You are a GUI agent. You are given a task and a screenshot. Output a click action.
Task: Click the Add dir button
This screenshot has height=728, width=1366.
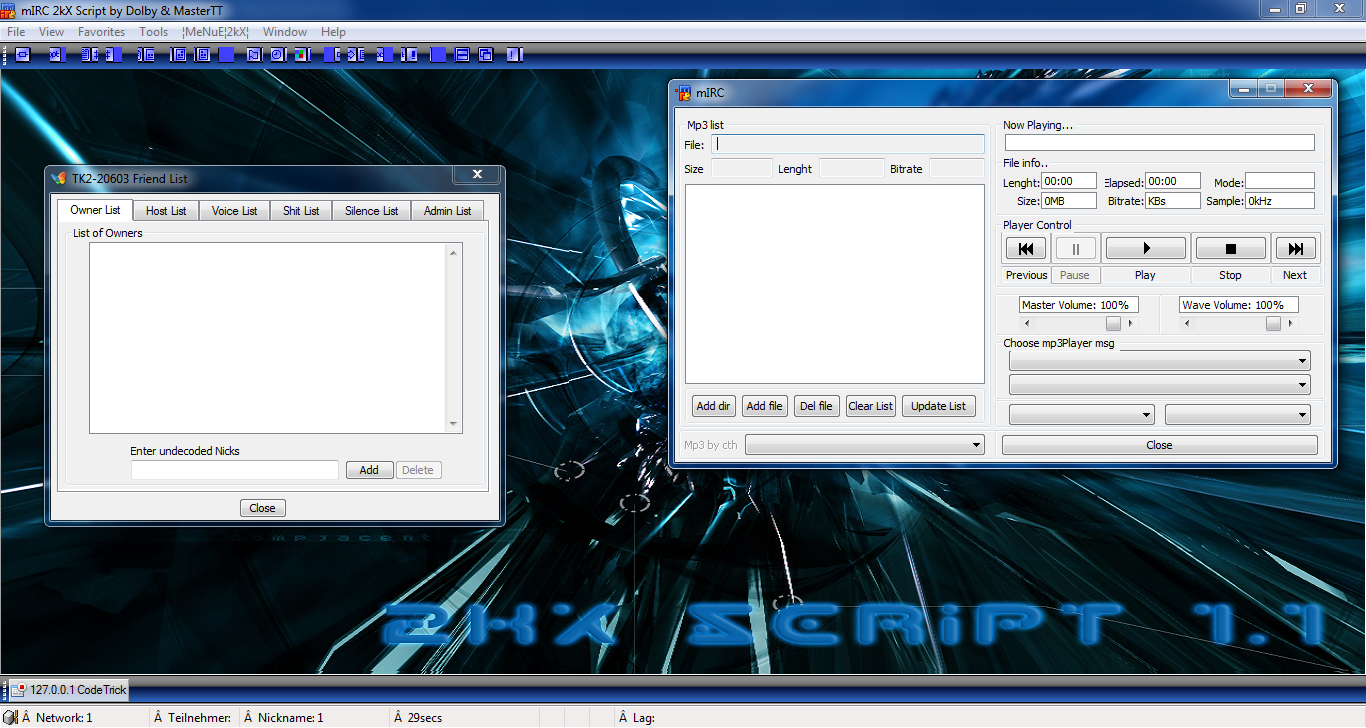[x=714, y=406]
